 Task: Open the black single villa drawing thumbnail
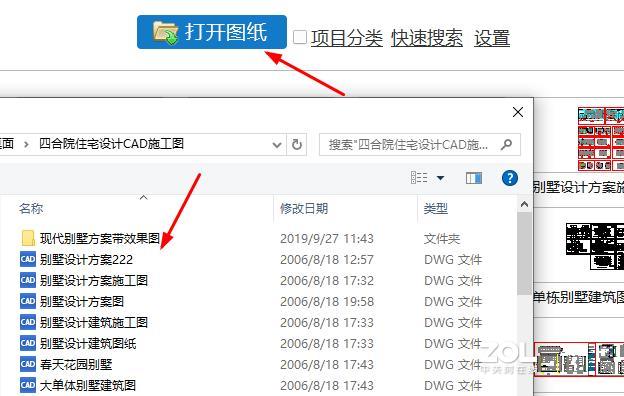click(595, 246)
